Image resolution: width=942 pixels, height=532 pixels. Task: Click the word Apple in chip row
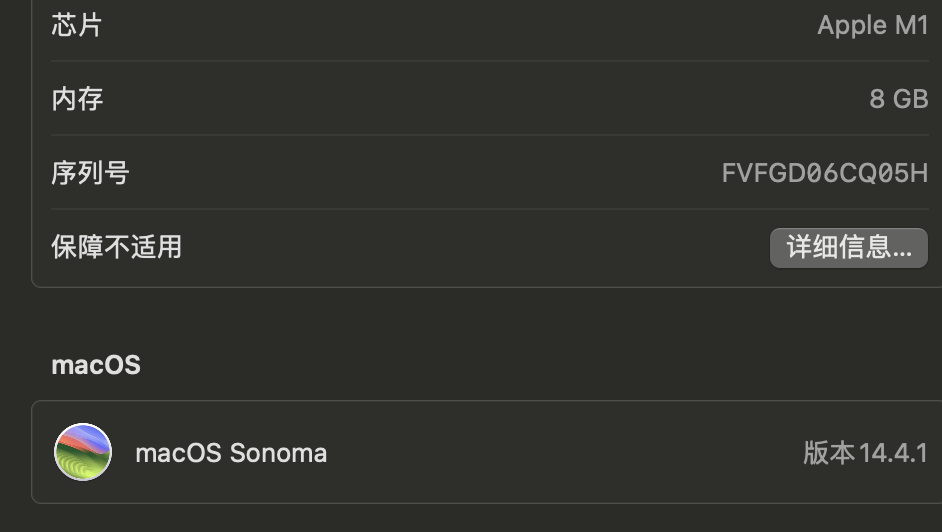click(852, 25)
